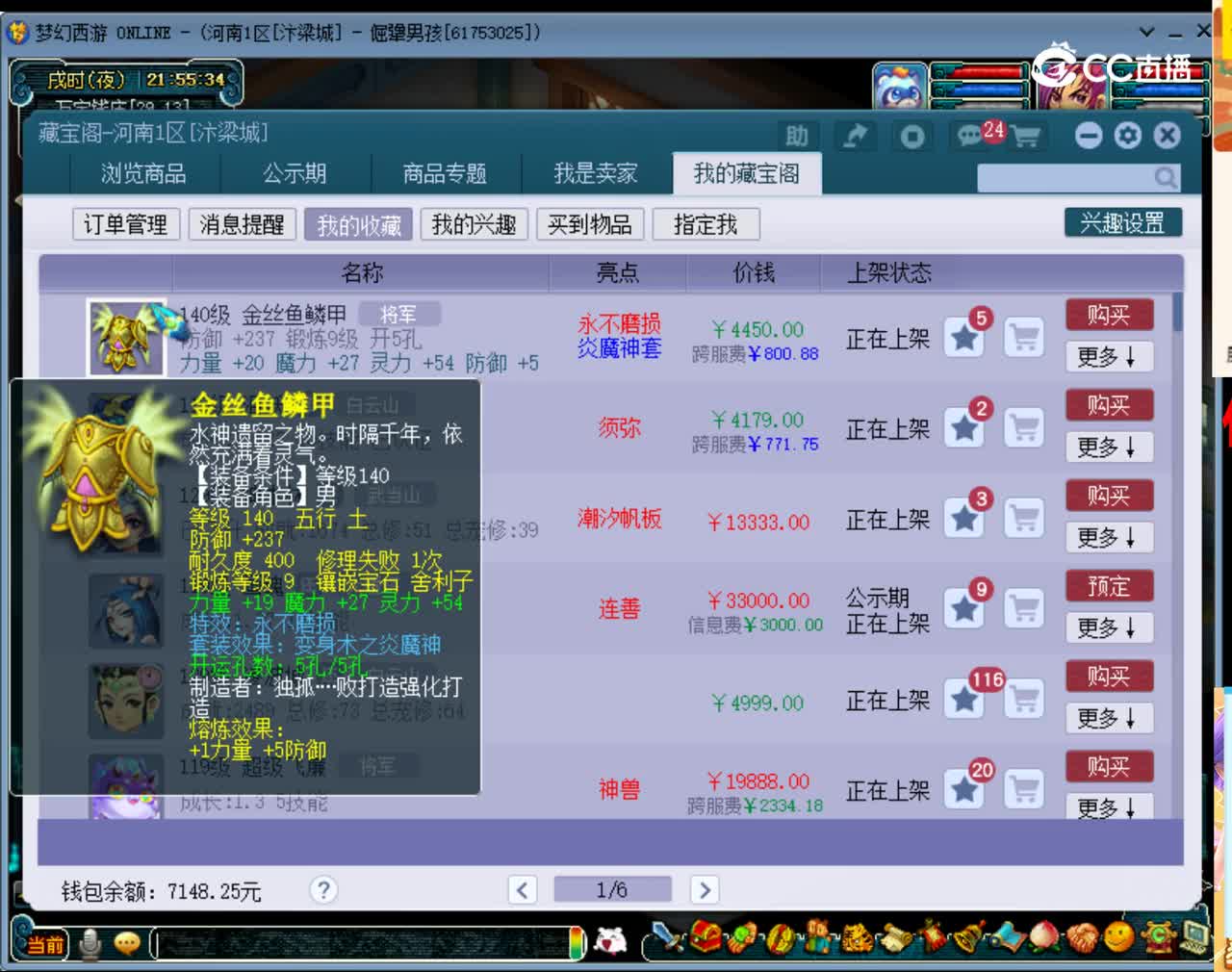This screenshot has height=972, width=1232.
Task: Open the 助 help icon in header
Action: 797,136
